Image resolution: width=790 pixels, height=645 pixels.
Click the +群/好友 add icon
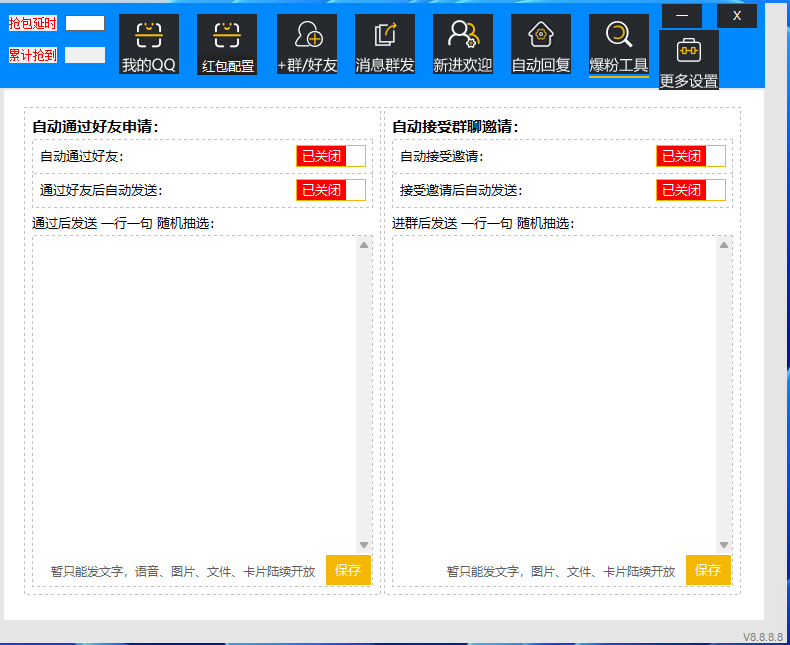tap(306, 36)
